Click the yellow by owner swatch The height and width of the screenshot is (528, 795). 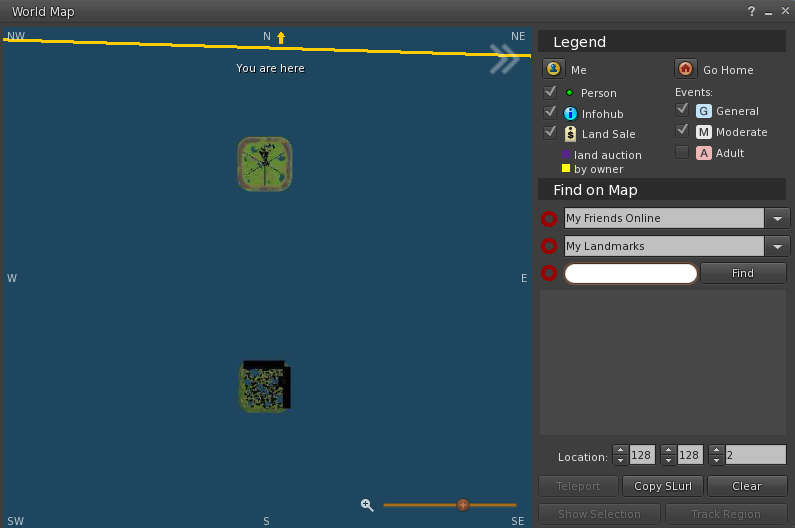566,168
